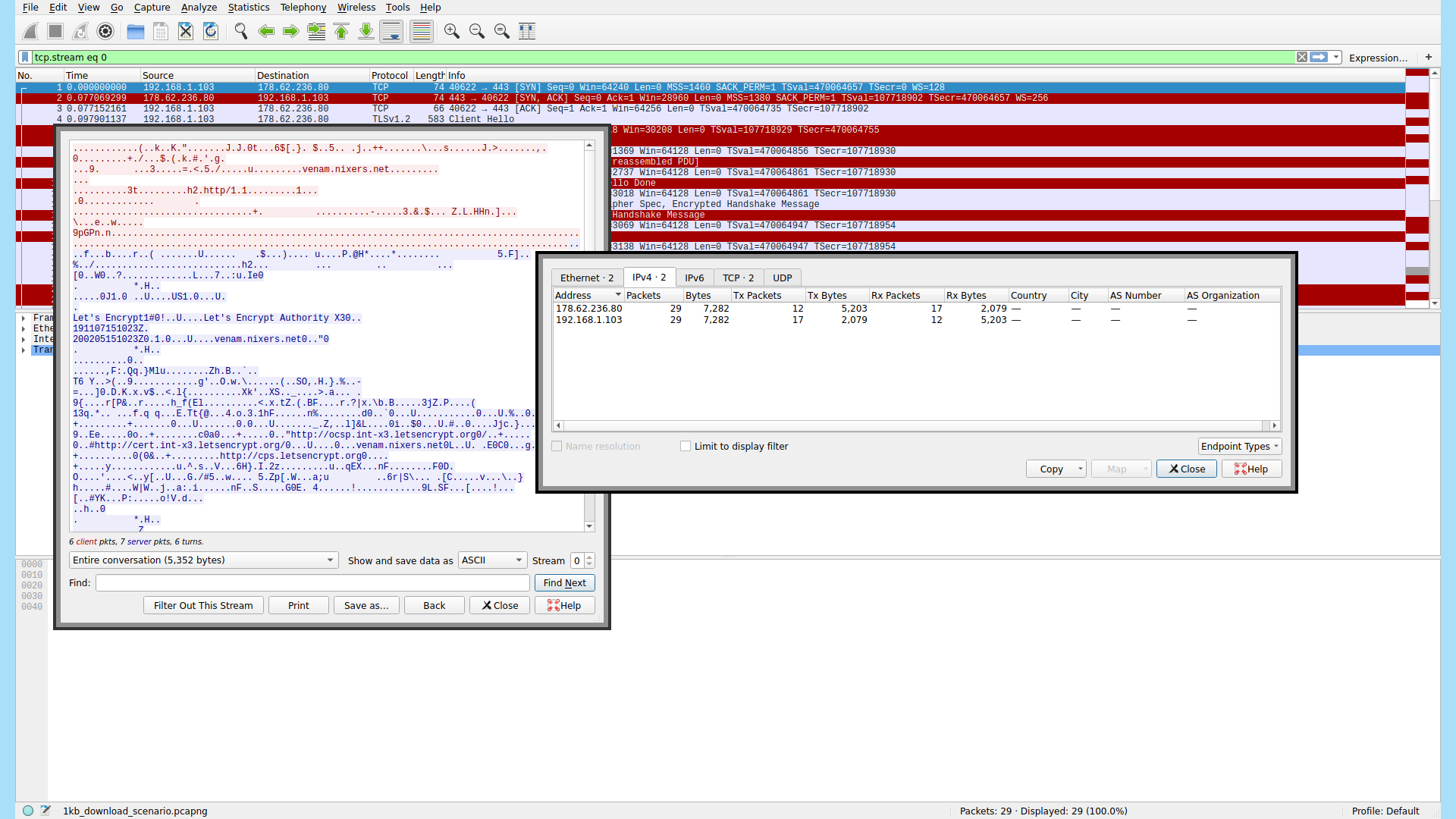Jump to the first packet
This screenshot has height=819, width=1456.
(341, 31)
